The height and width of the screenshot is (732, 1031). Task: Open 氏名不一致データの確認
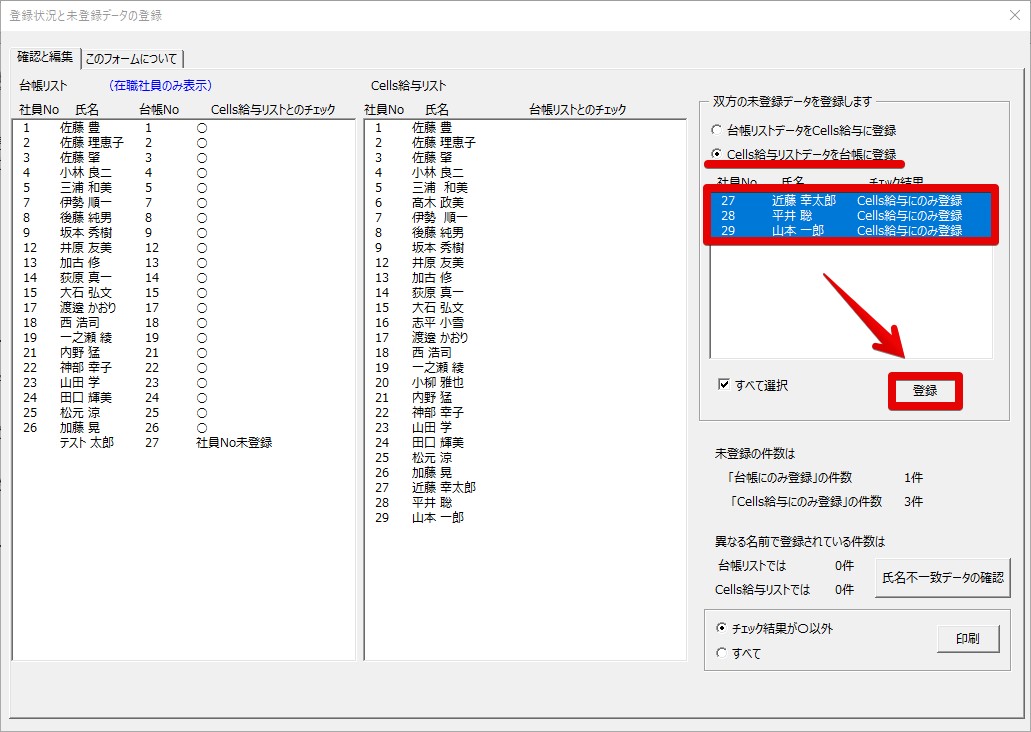click(942, 577)
